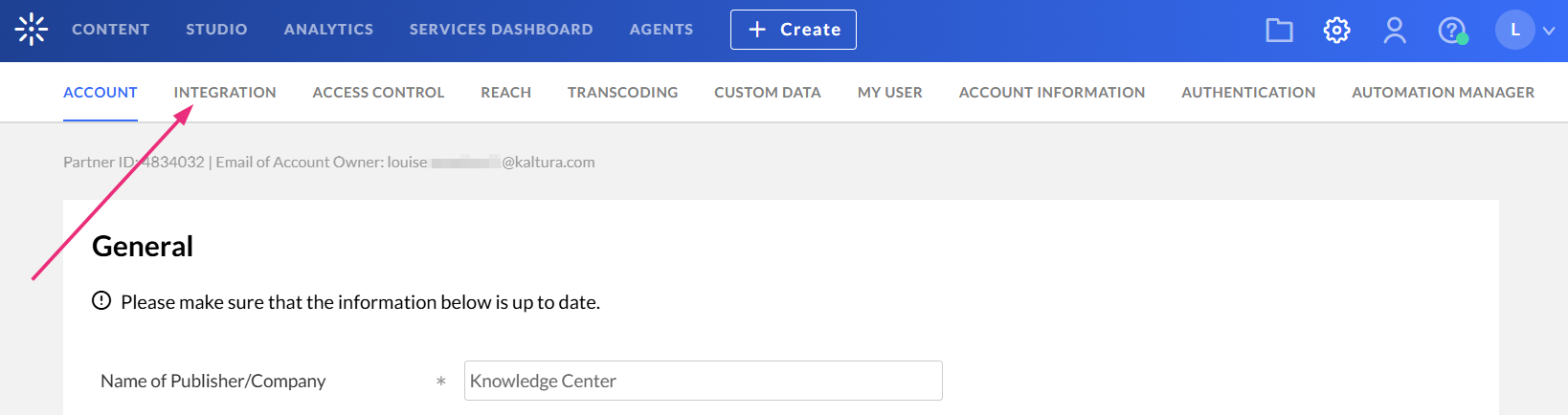The image size is (1568, 415).
Task: Switch to the Transcoding tab
Action: tap(622, 93)
